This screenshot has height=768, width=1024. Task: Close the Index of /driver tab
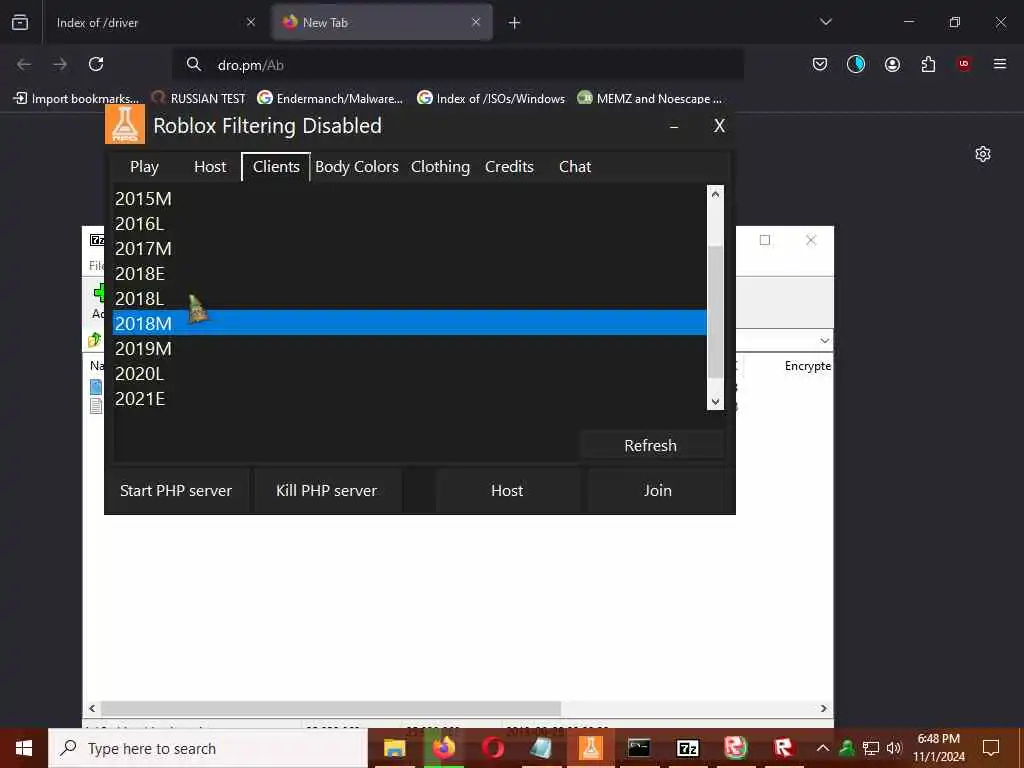[251, 22]
